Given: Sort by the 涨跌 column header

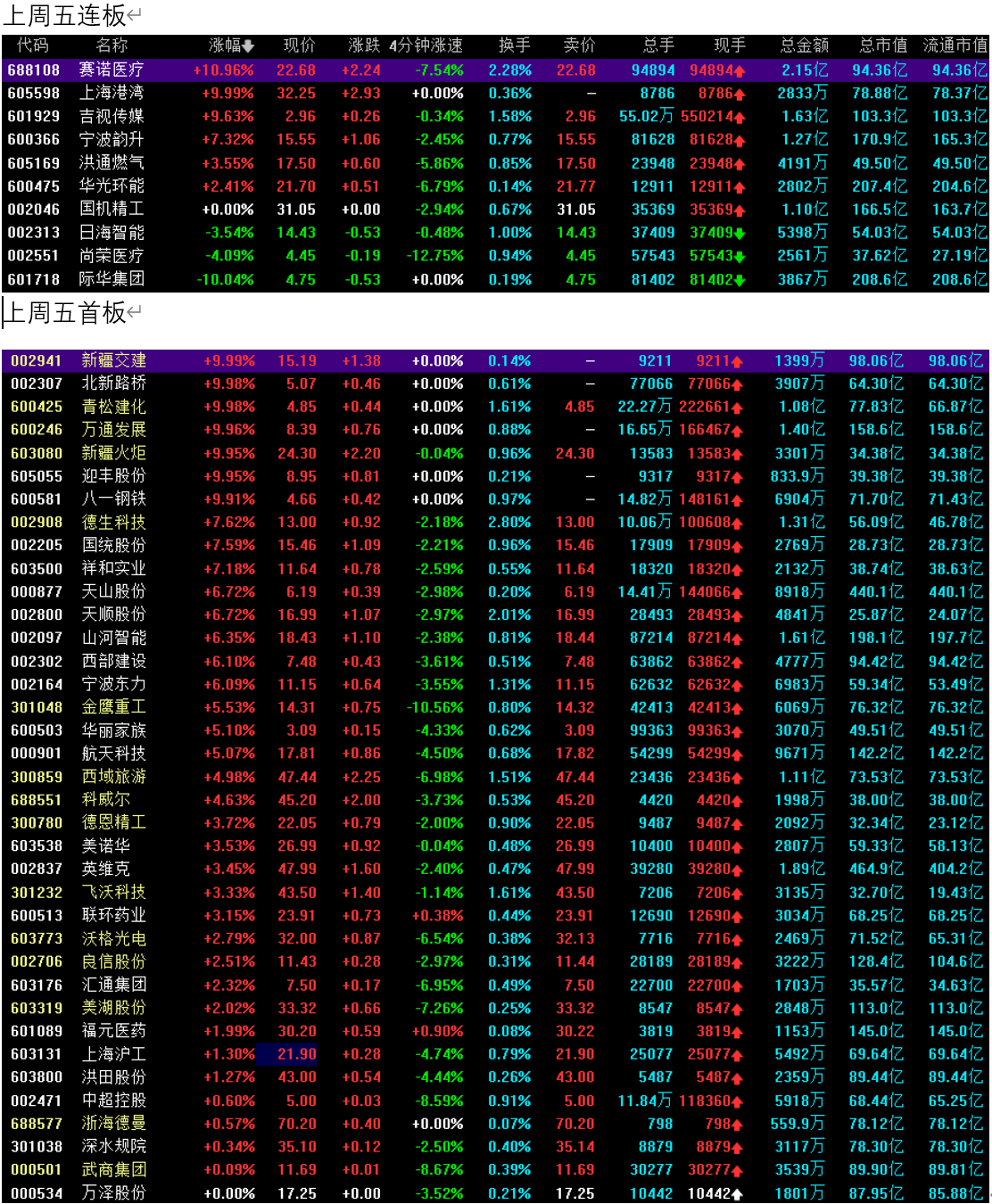Looking at the screenshot, I should pos(364,45).
